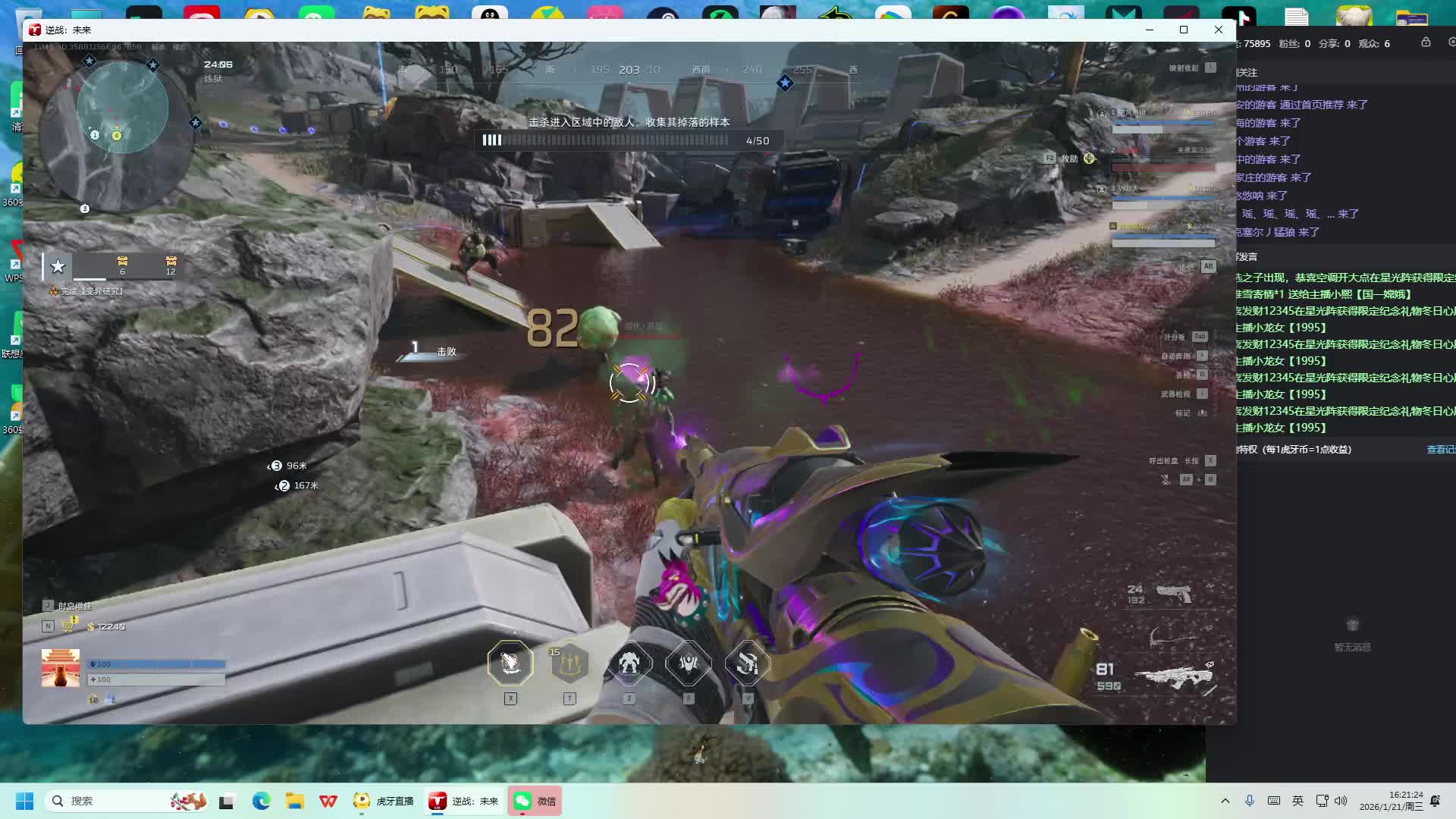Expand the hidden system tray icons chevron
The height and width of the screenshot is (819, 1456).
tap(1225, 801)
